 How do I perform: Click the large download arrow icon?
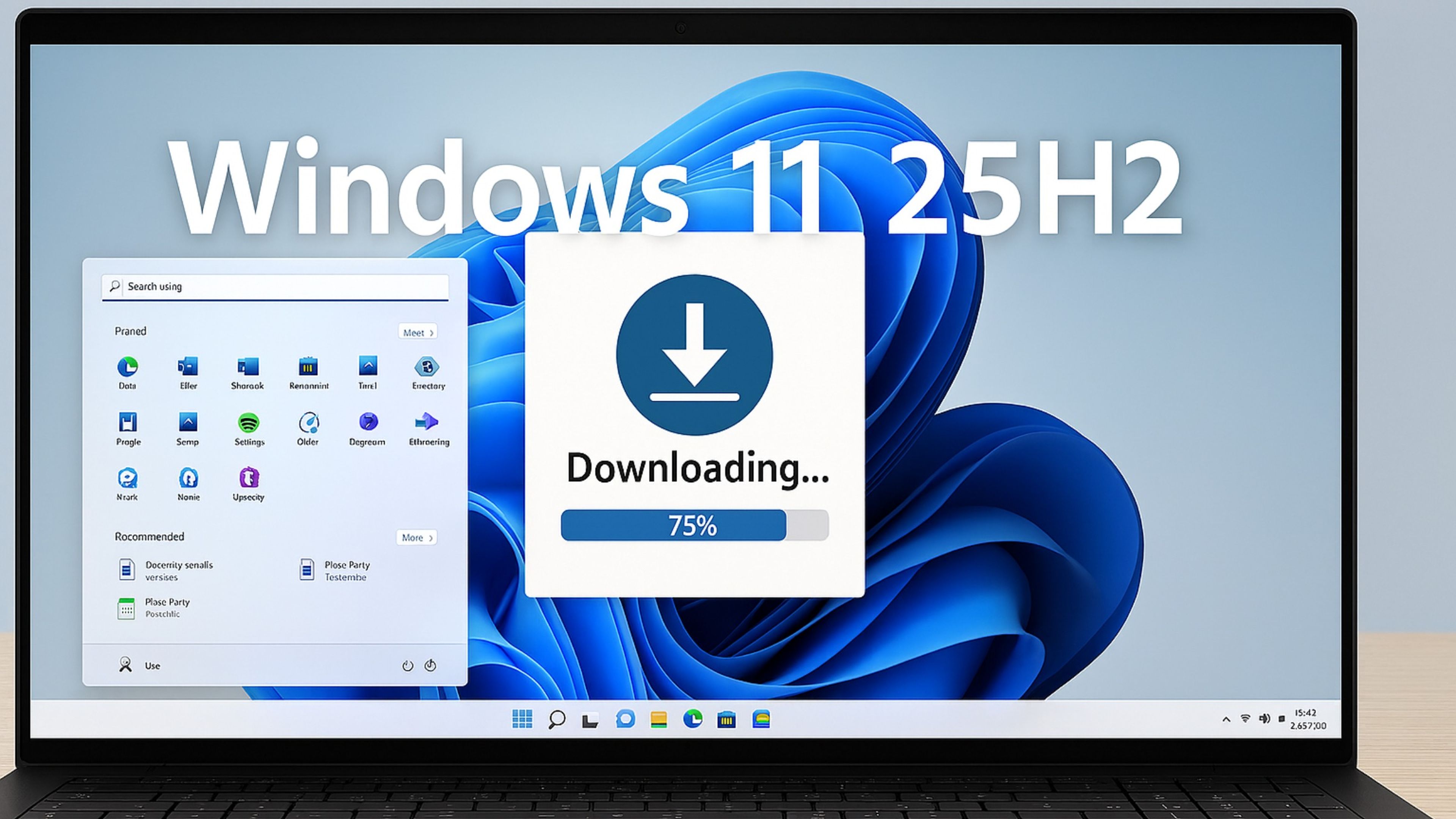coord(695,355)
